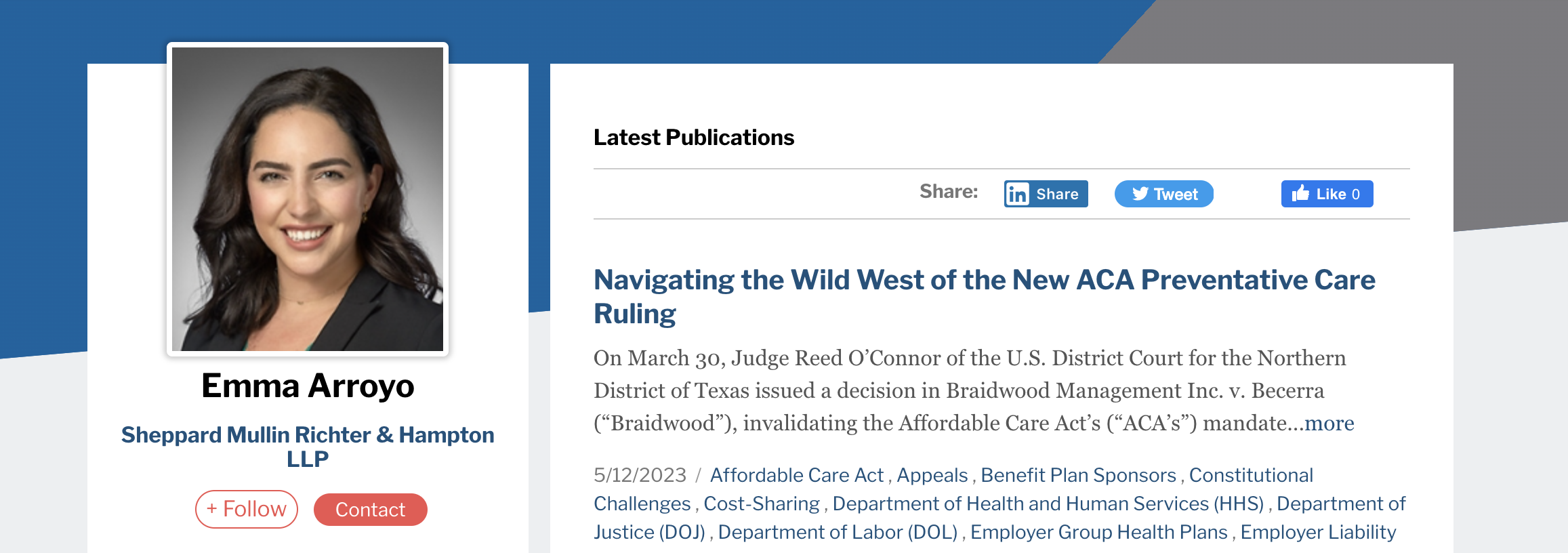The width and height of the screenshot is (1568, 553).
Task: Open the Employer Group Health Plans tag
Action: (x=1098, y=532)
